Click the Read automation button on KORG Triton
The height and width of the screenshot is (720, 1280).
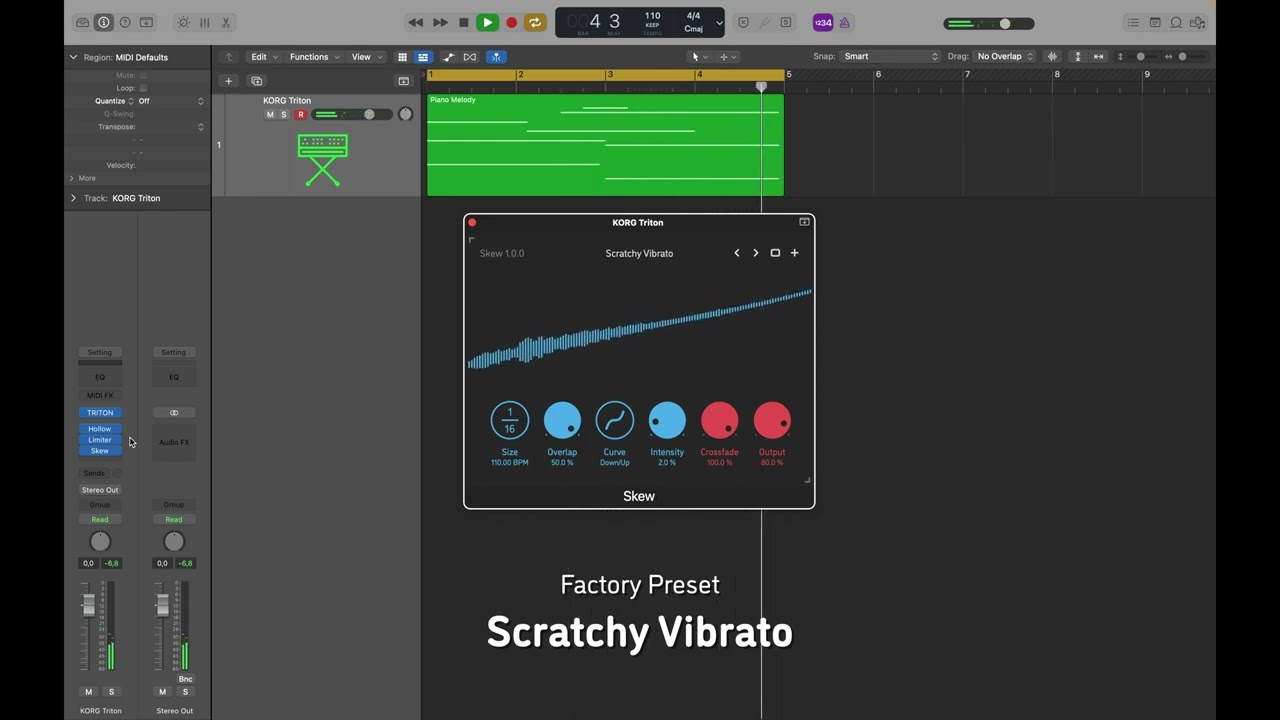click(x=100, y=520)
